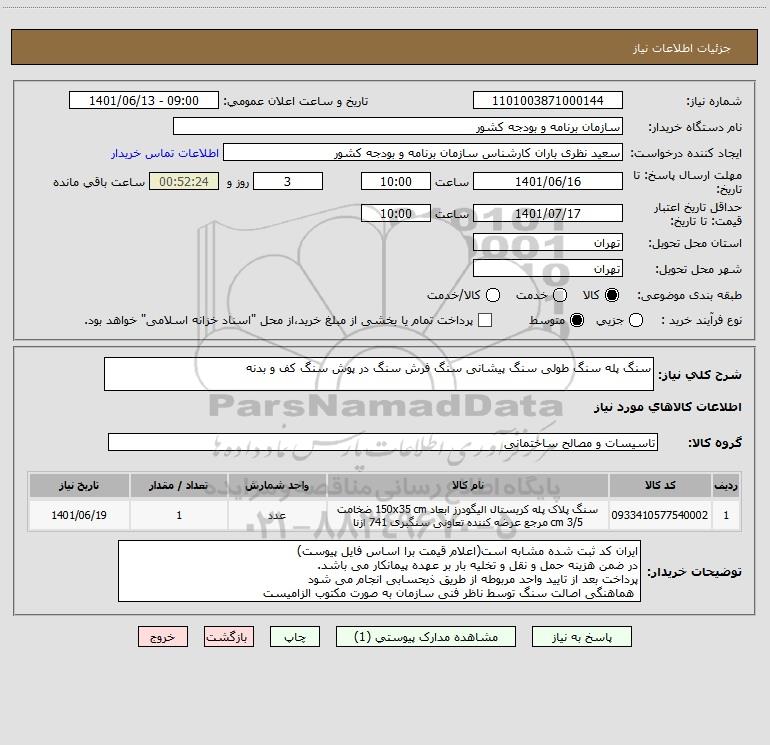Click the price validity date 1401/07/17

(x=548, y=213)
